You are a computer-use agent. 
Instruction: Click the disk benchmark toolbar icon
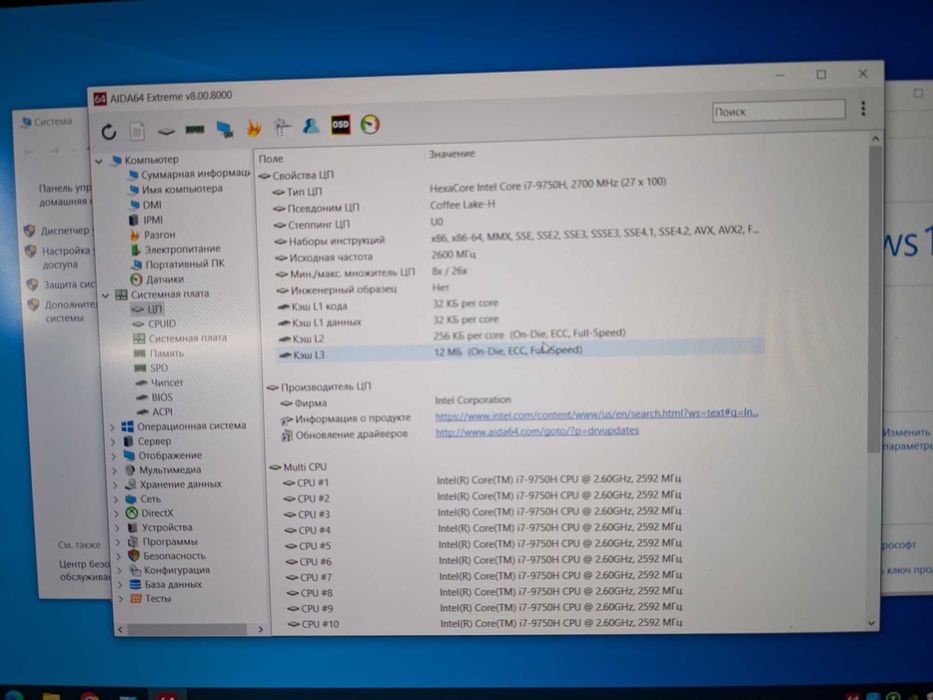[x=167, y=131]
